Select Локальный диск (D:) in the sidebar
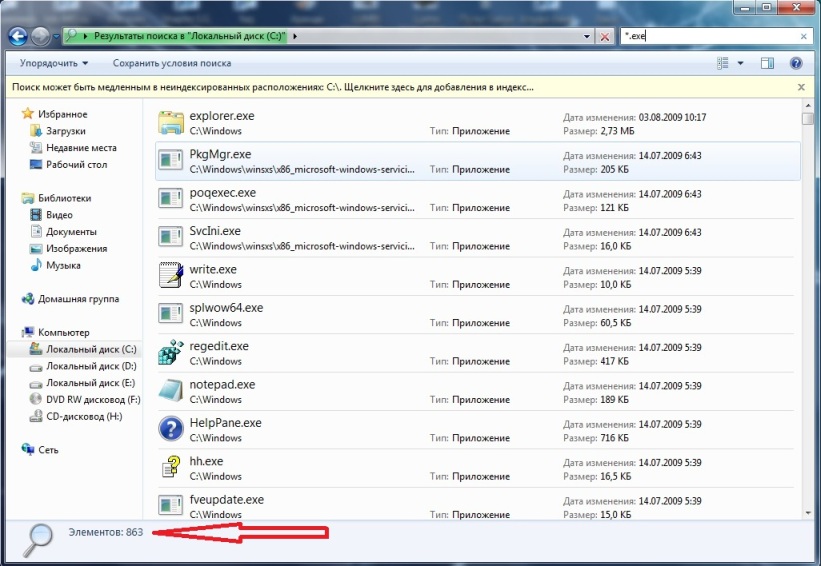Screen dimensions: 821x566 pos(90,366)
